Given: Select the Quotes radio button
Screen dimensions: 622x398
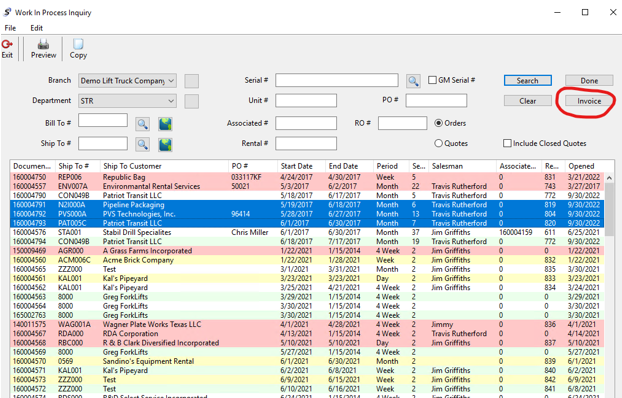Looking at the screenshot, I should click(x=438, y=143).
